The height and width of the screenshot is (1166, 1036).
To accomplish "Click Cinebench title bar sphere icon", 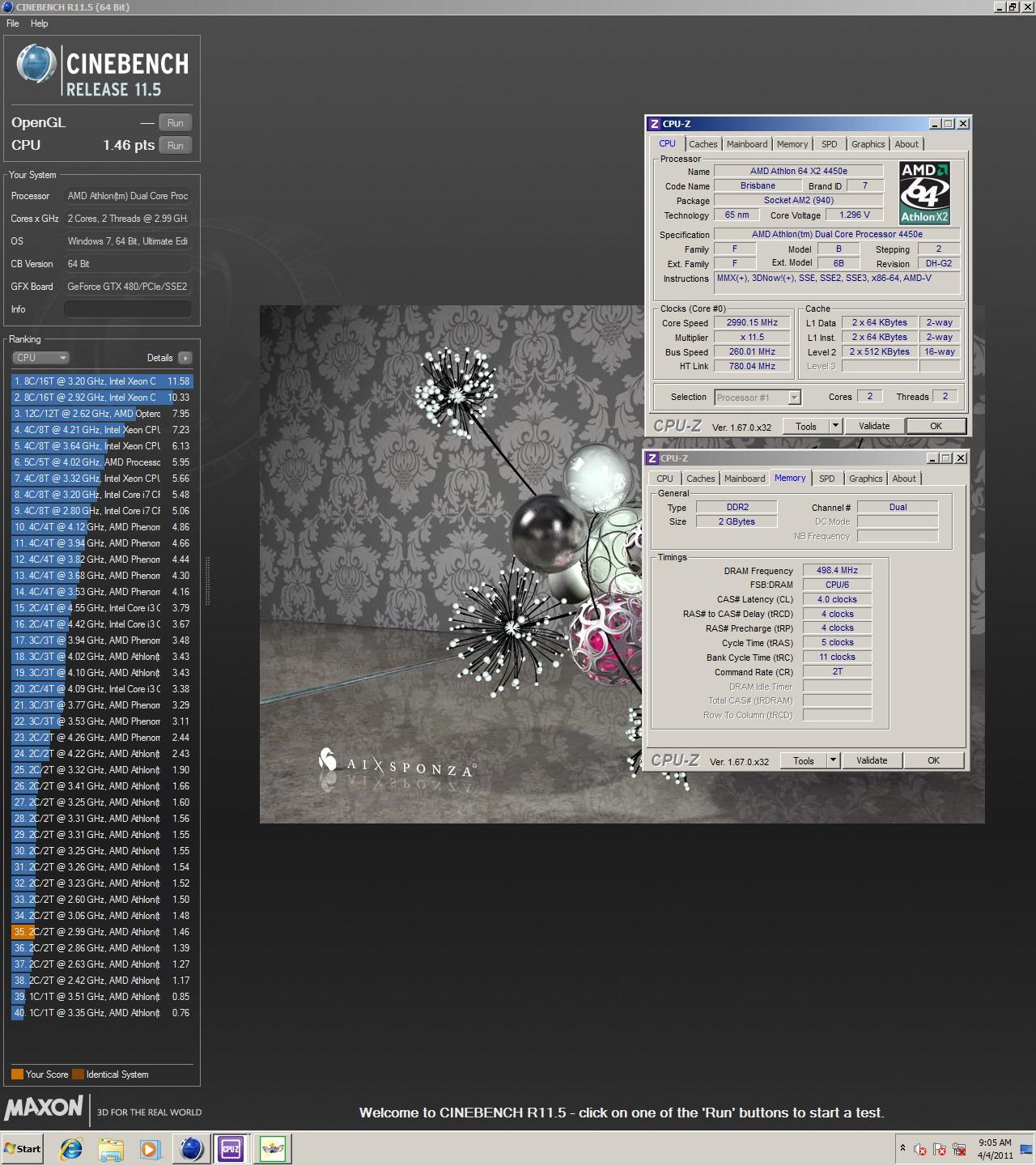I will [7, 7].
